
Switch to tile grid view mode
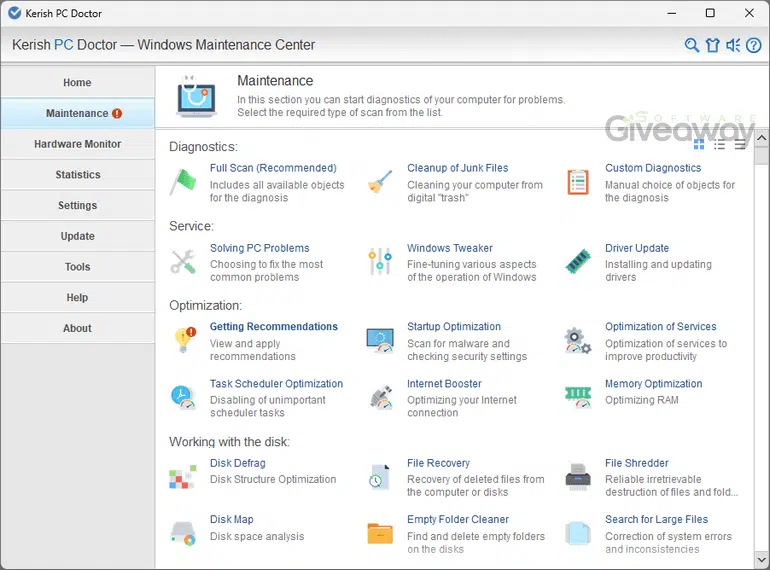pyautogui.click(x=699, y=144)
